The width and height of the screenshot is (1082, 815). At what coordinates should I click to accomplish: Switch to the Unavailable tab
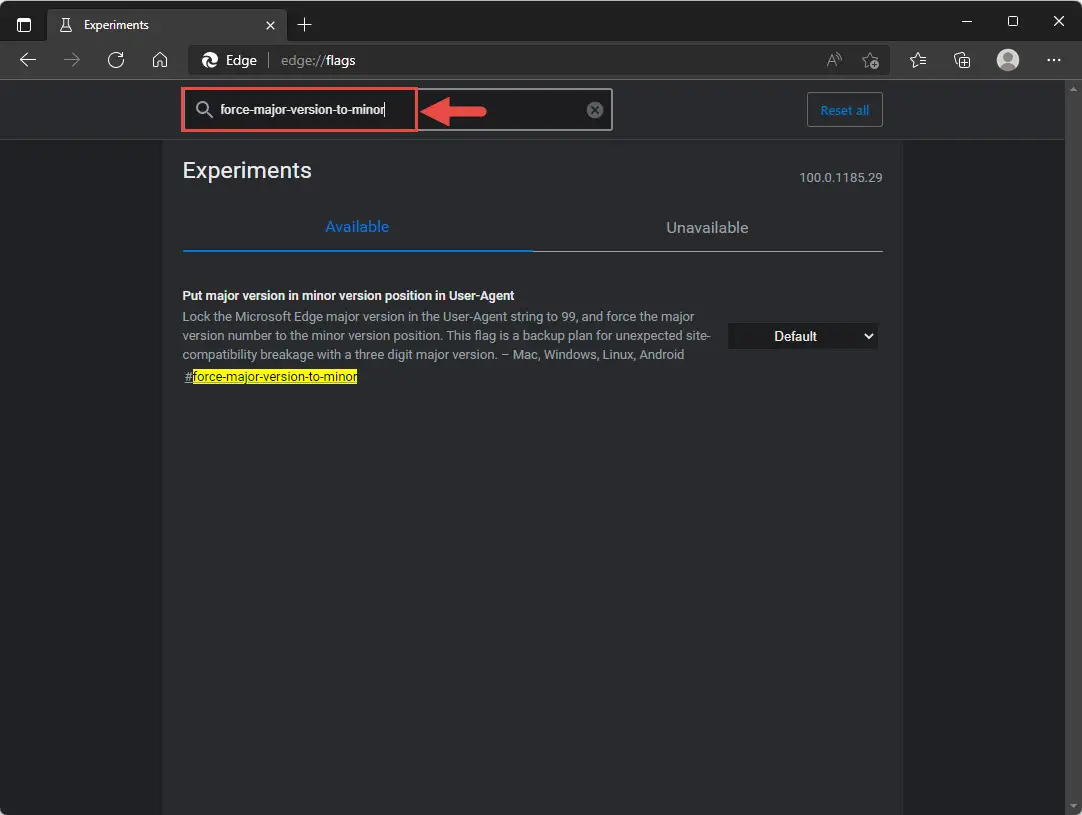pyautogui.click(x=707, y=228)
